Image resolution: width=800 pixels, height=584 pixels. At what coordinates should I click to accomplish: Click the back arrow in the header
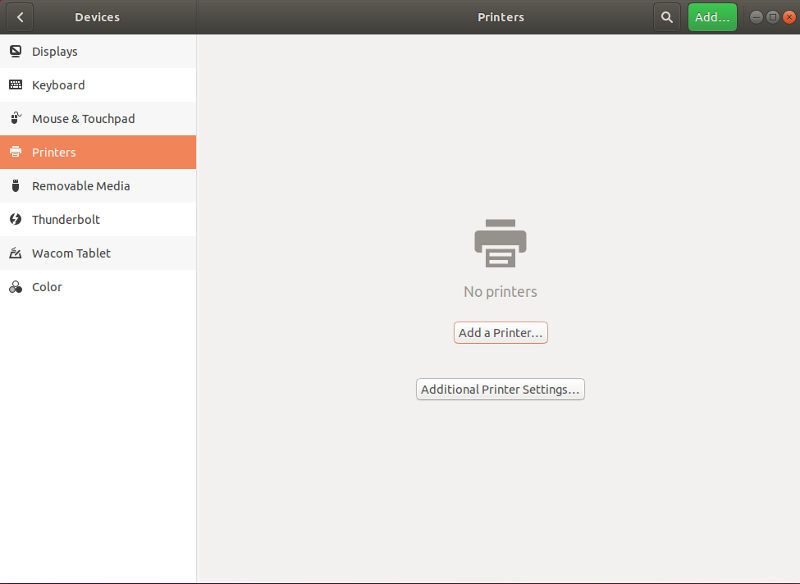tap(19, 17)
